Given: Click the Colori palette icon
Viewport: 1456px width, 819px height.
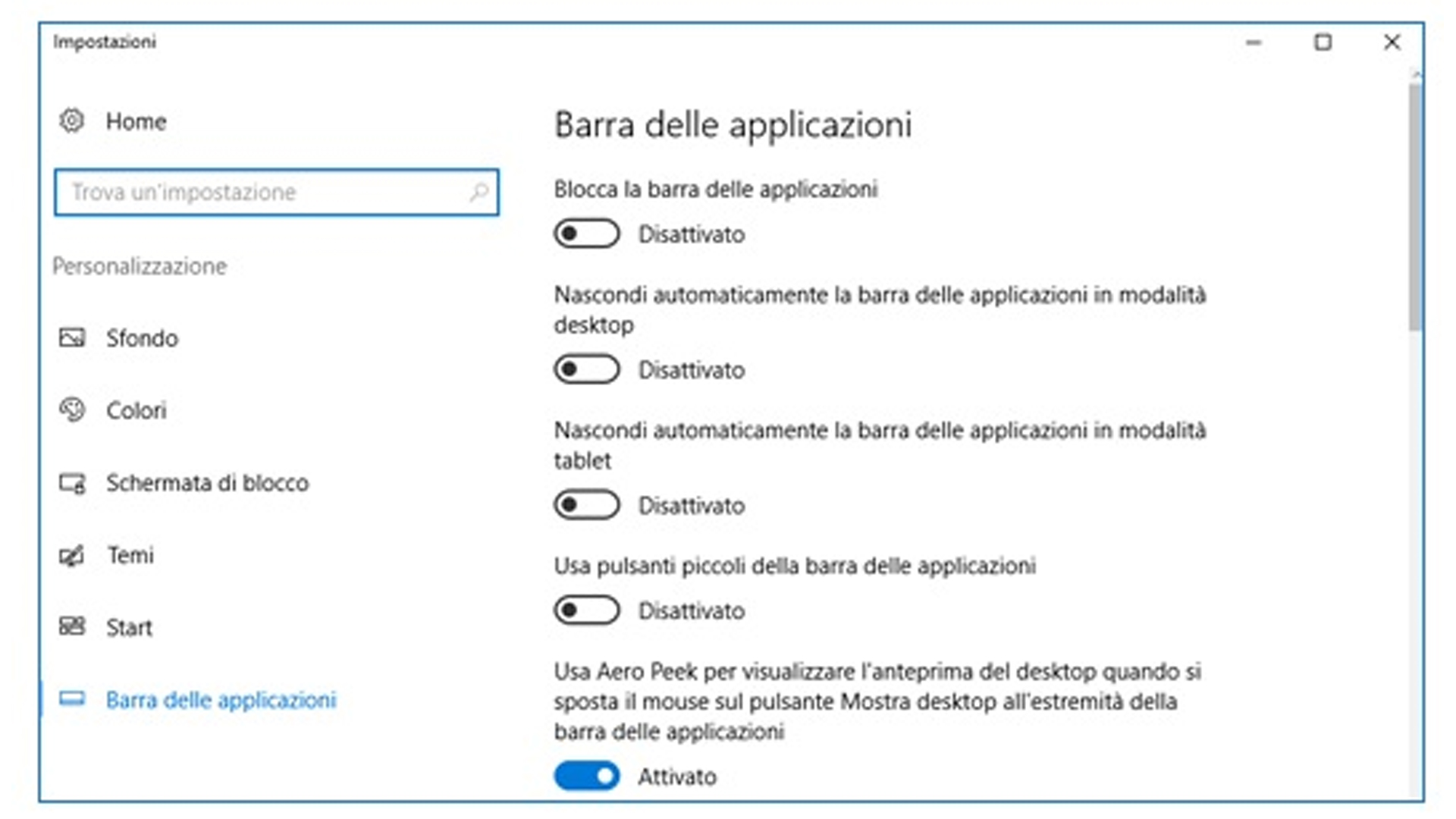Looking at the screenshot, I should point(72,409).
